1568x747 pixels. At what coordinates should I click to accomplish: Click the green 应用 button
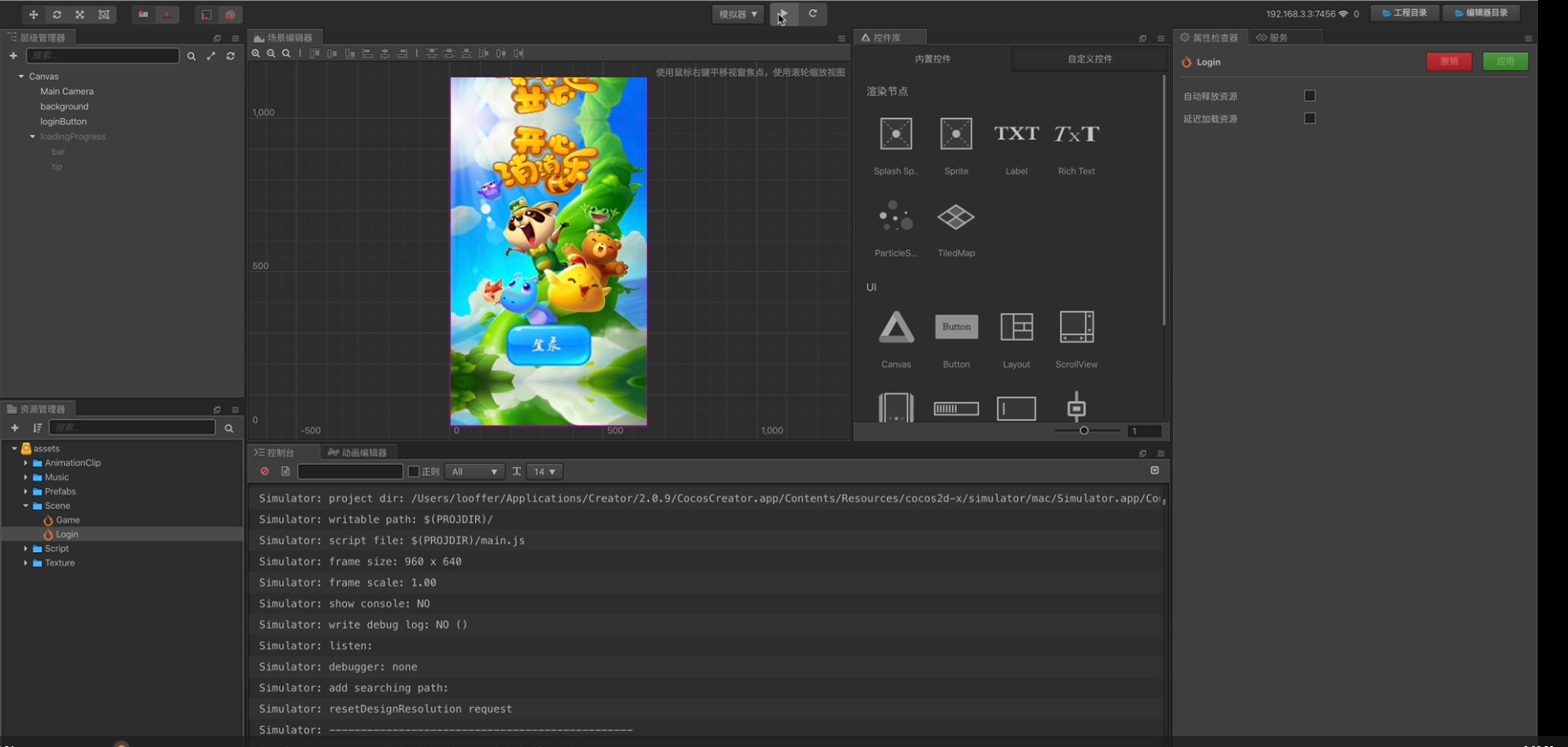coord(1505,62)
